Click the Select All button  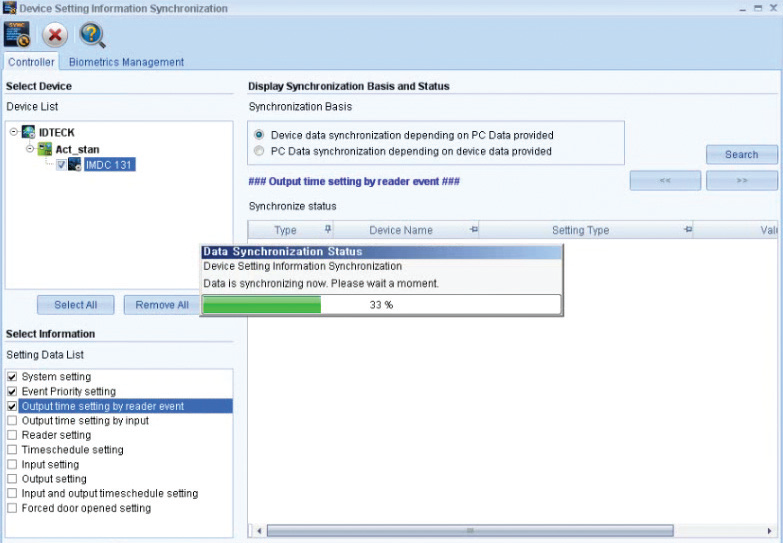[75, 305]
